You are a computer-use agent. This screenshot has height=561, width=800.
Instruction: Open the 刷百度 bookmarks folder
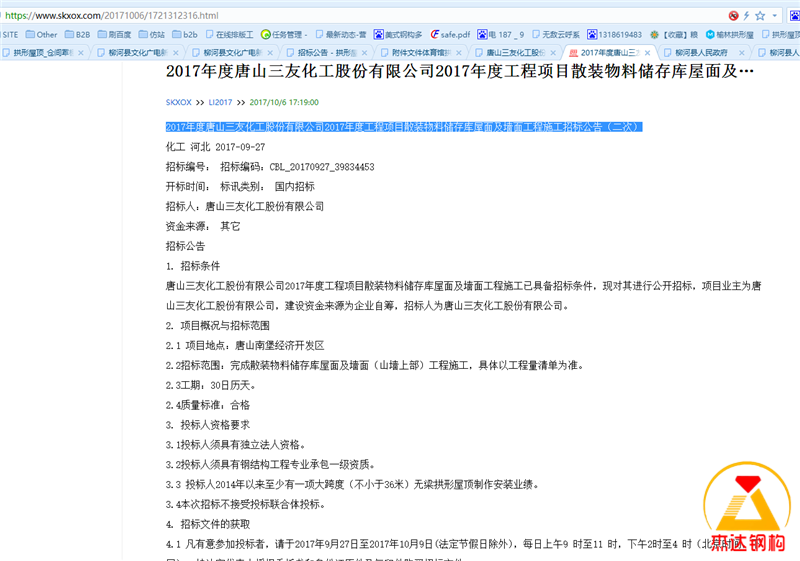114,35
